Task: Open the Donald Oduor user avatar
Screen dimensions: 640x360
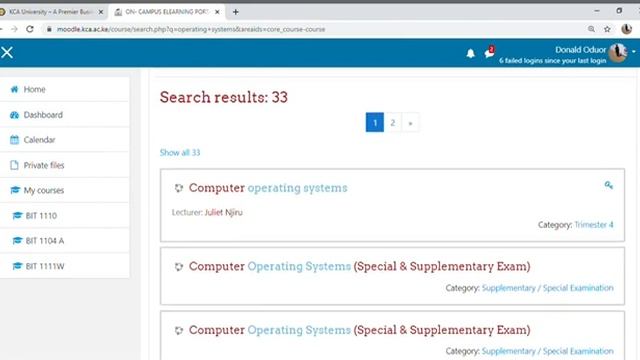Action: pos(618,53)
